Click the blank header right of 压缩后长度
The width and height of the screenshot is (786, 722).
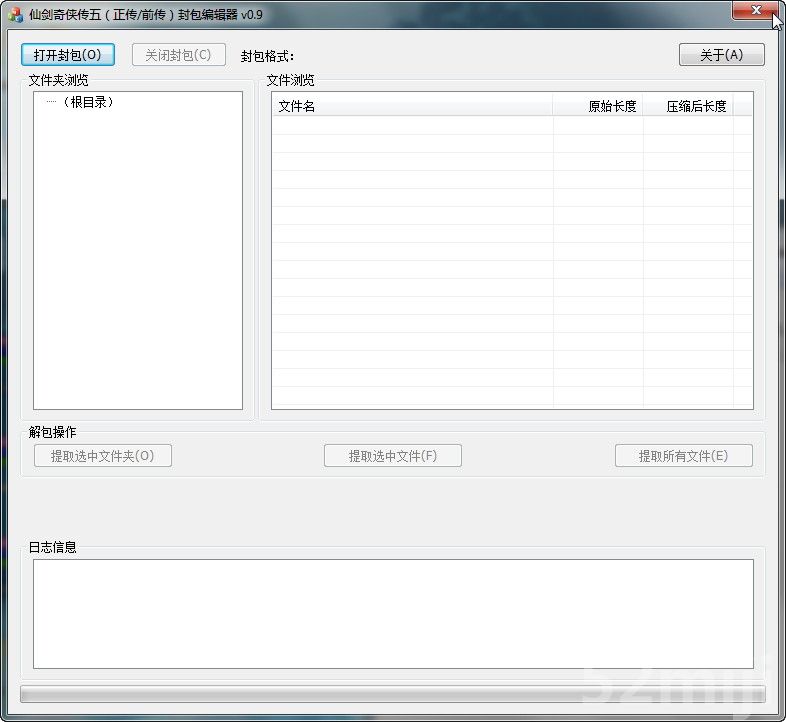click(x=743, y=106)
